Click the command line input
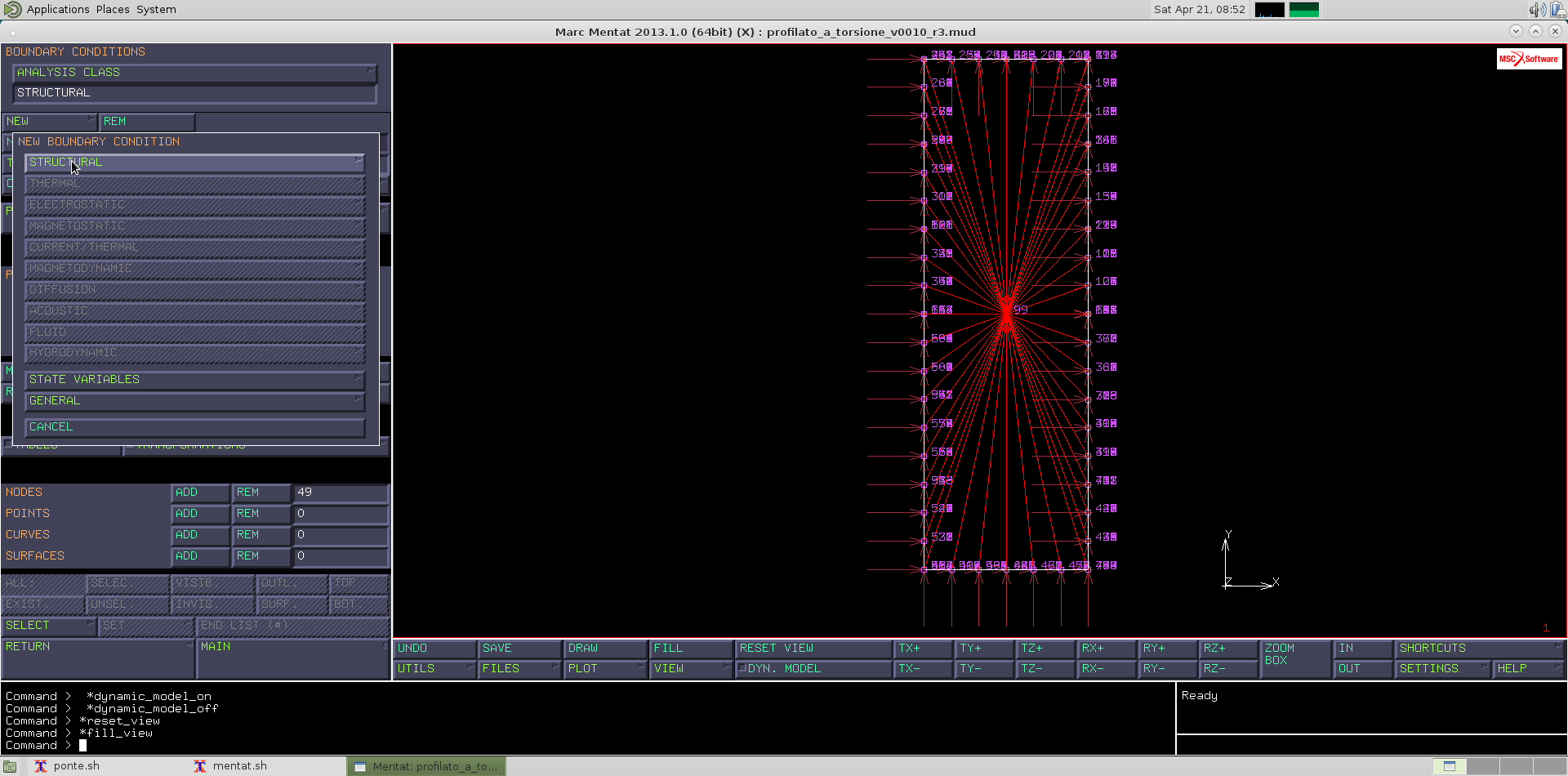The height and width of the screenshot is (776, 1568). [588, 746]
